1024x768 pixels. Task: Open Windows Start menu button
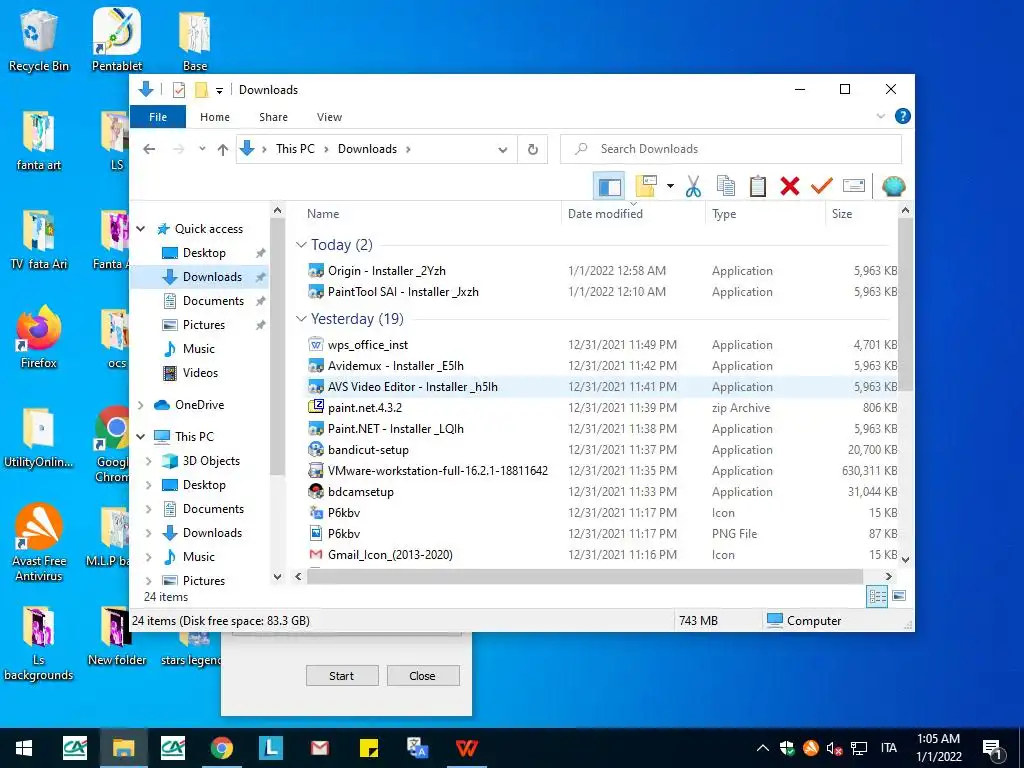tap(24, 748)
